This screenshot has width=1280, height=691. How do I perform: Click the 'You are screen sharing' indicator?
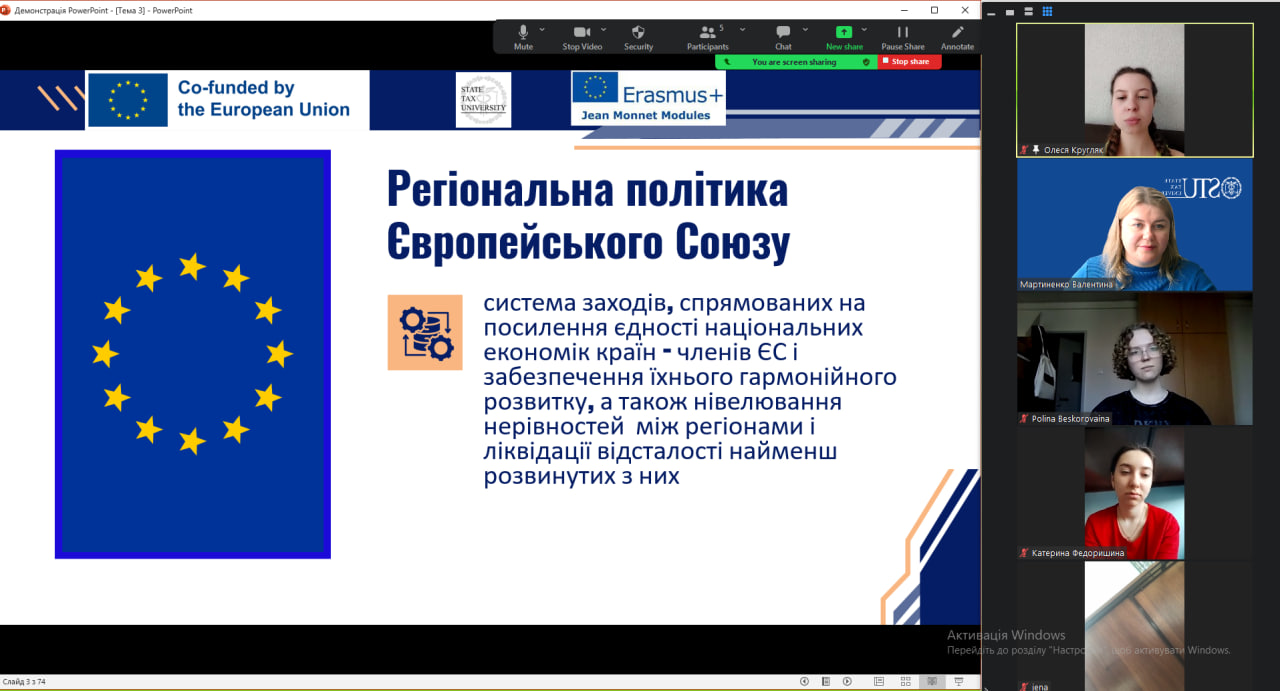794,62
